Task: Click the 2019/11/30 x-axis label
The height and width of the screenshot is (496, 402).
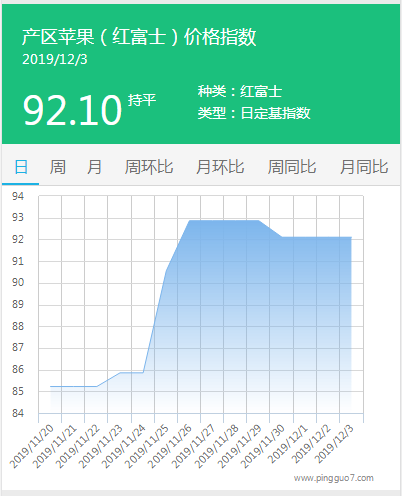Action: tap(263, 446)
